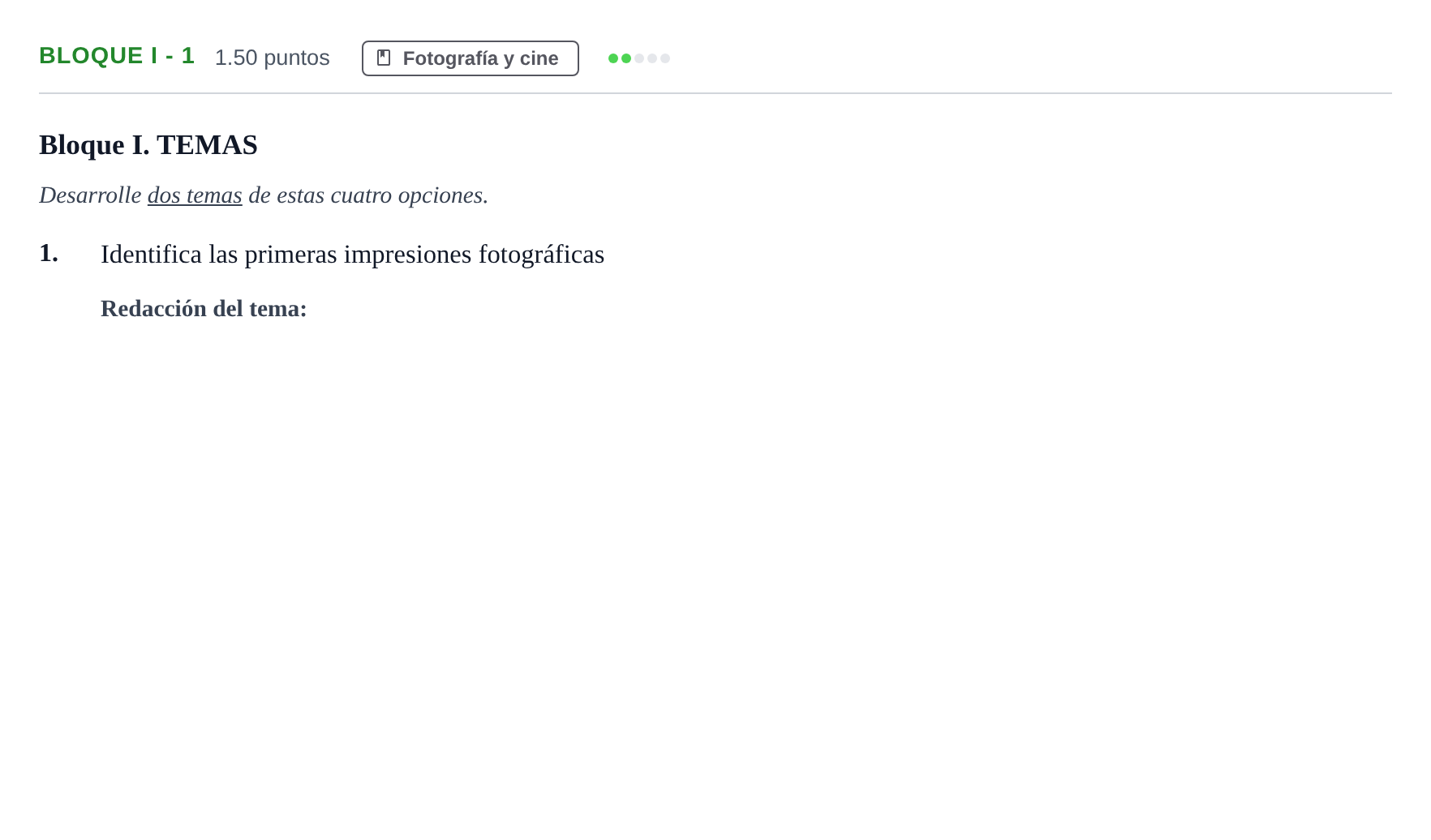
Task: Click the green difficulty dots indicator
Action: point(639,58)
